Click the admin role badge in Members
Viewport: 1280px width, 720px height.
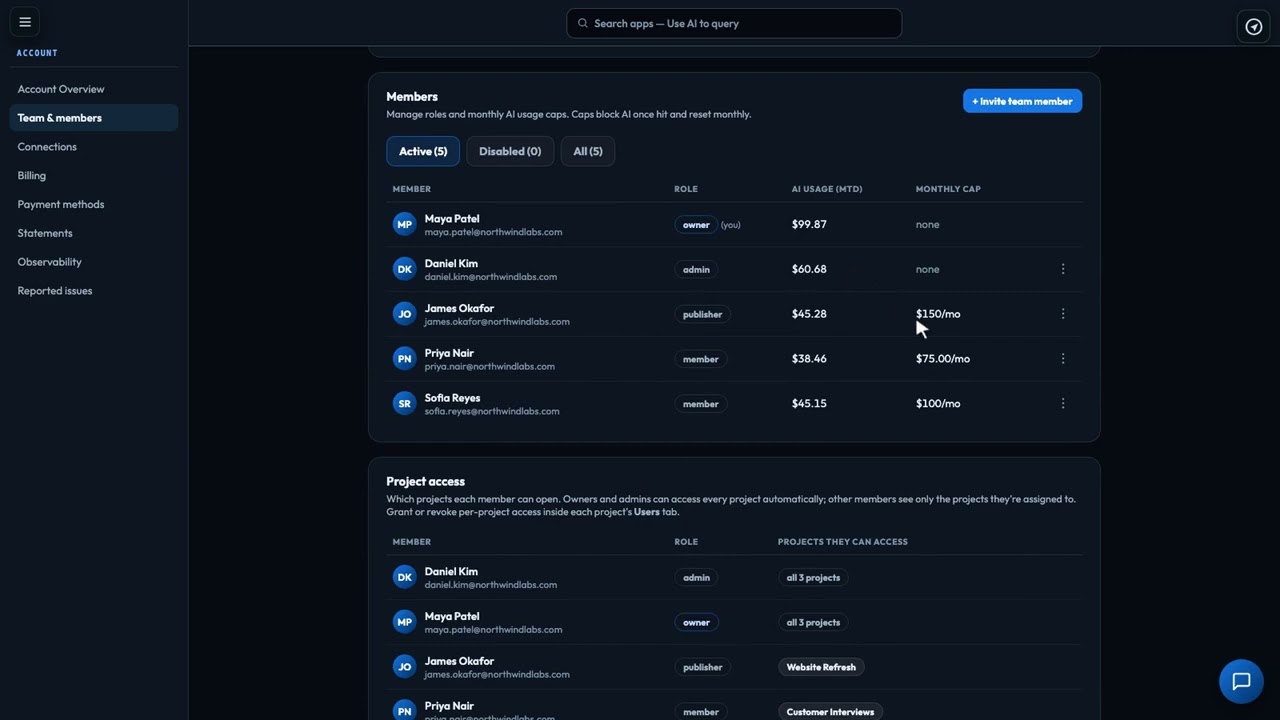(x=696, y=269)
